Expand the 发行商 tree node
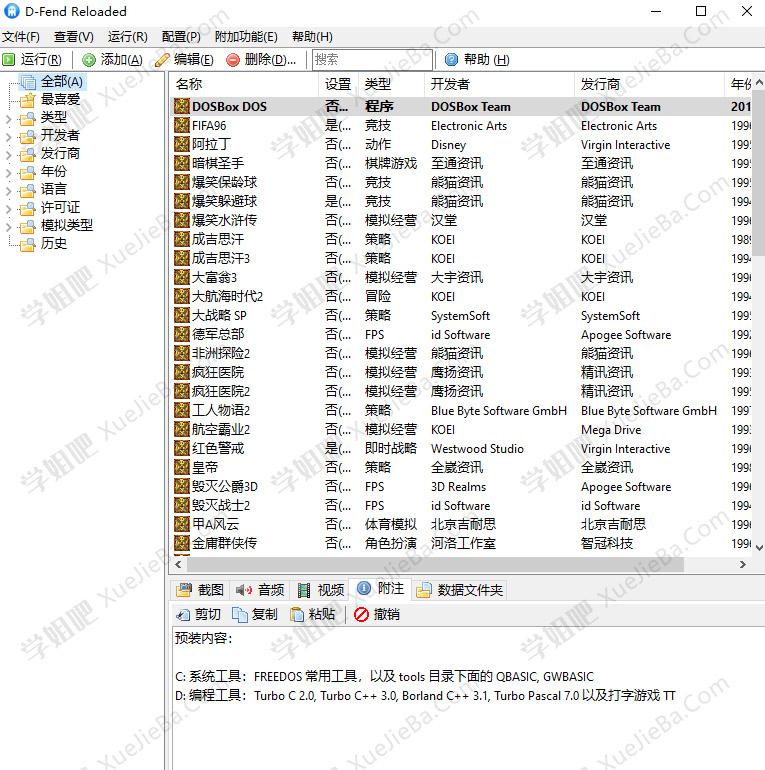 coord(8,155)
